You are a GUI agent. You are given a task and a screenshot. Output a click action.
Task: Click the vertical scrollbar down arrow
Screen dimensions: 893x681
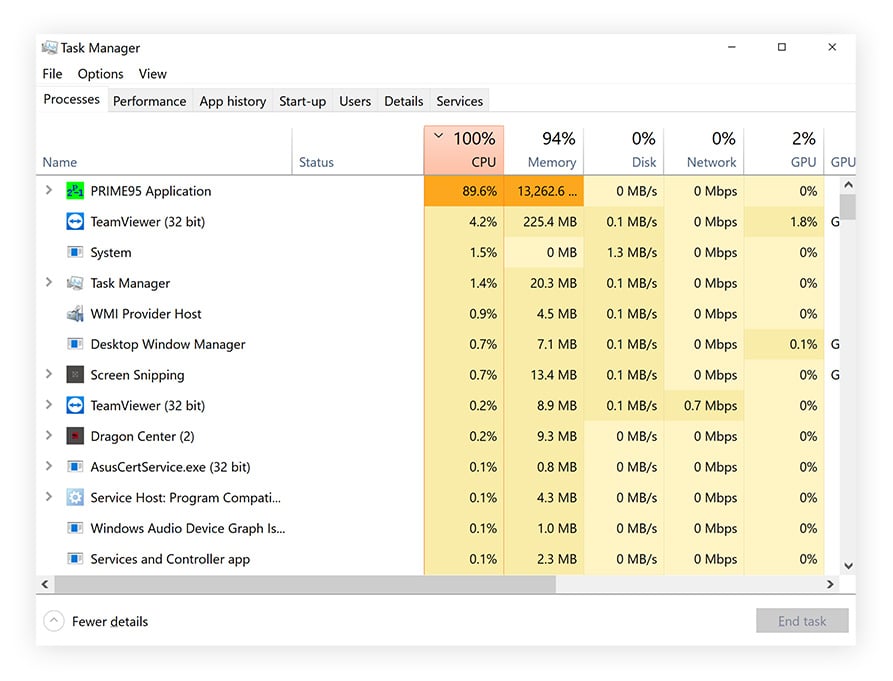coord(849,564)
